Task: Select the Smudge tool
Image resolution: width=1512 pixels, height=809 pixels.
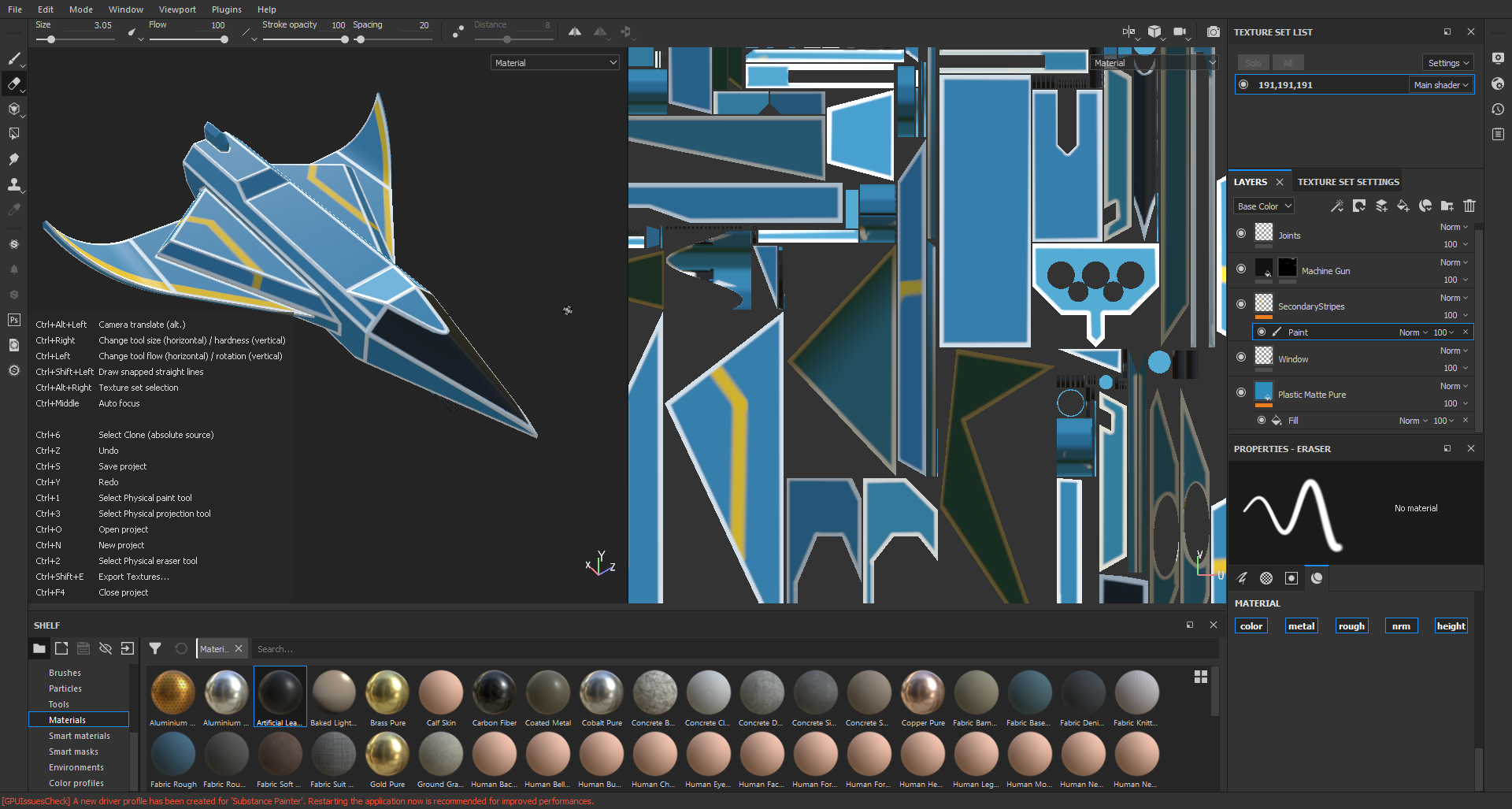Action: [14, 159]
